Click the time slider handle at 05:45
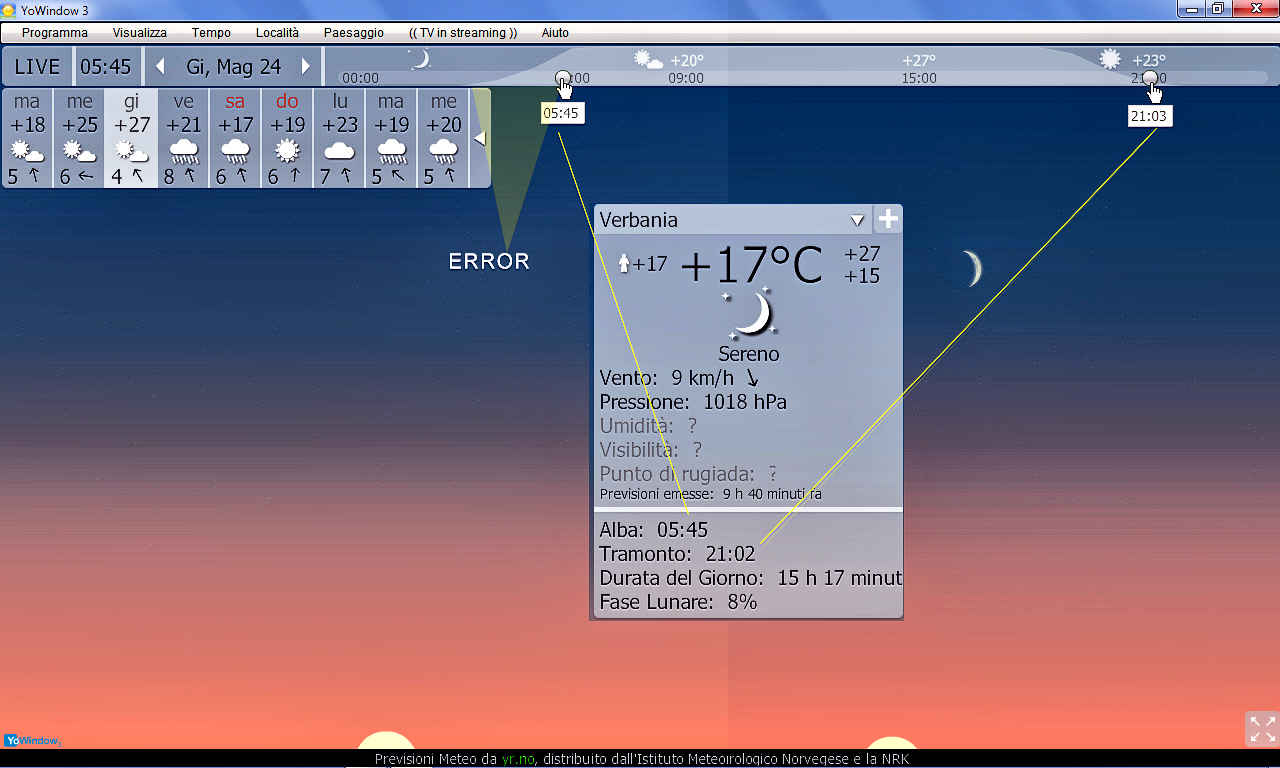 [563, 78]
